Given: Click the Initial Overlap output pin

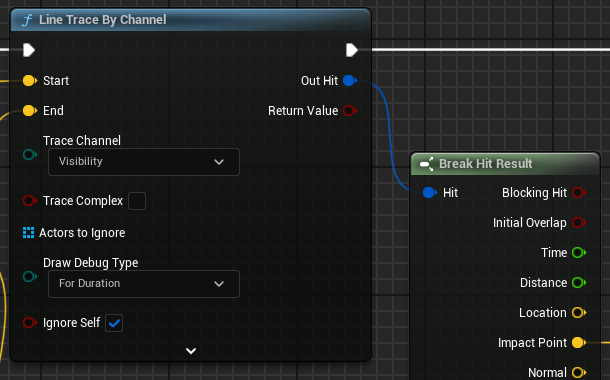Looking at the screenshot, I should (x=579, y=222).
